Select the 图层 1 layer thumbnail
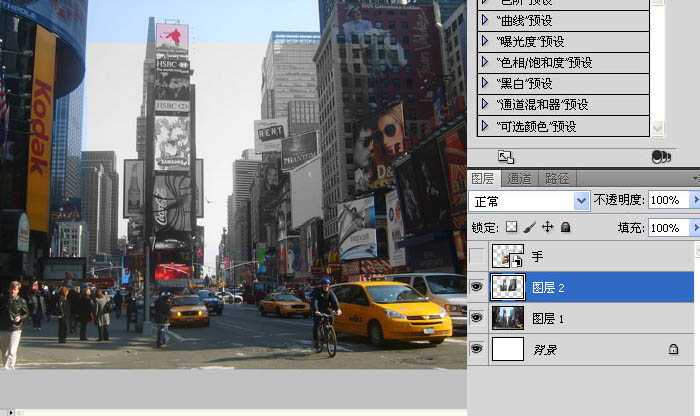This screenshot has height=416, width=700. click(x=508, y=319)
